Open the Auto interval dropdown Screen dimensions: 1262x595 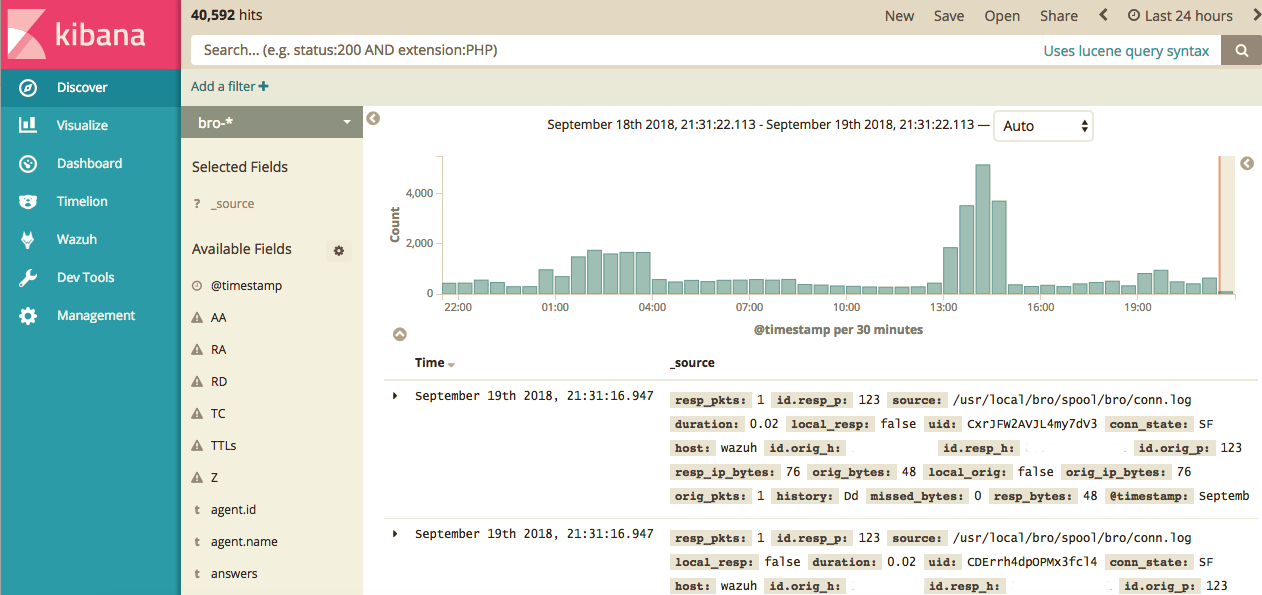coord(1043,126)
